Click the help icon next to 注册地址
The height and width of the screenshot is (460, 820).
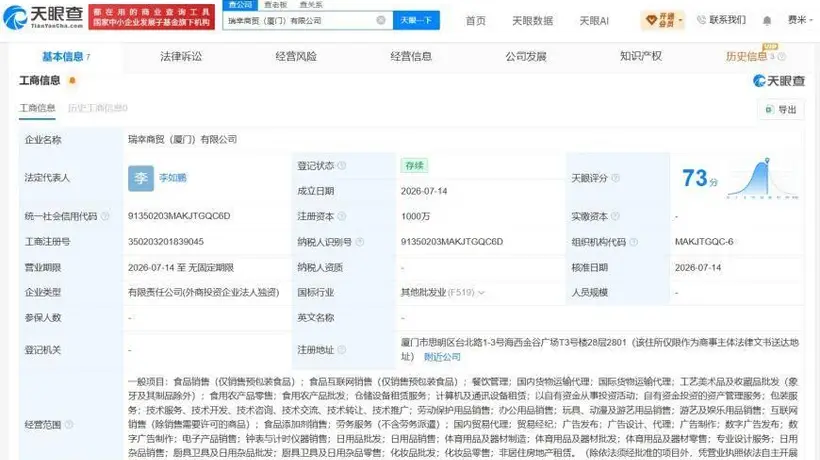[x=341, y=350]
